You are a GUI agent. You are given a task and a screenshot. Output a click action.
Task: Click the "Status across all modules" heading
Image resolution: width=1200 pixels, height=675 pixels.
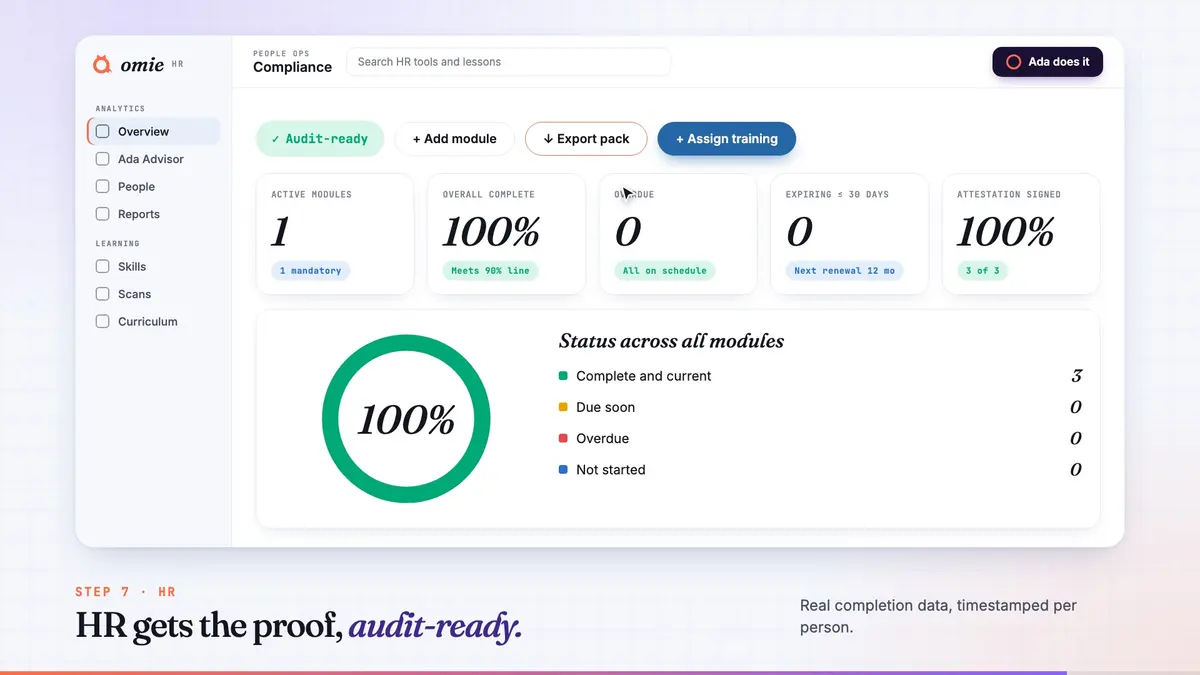click(671, 341)
